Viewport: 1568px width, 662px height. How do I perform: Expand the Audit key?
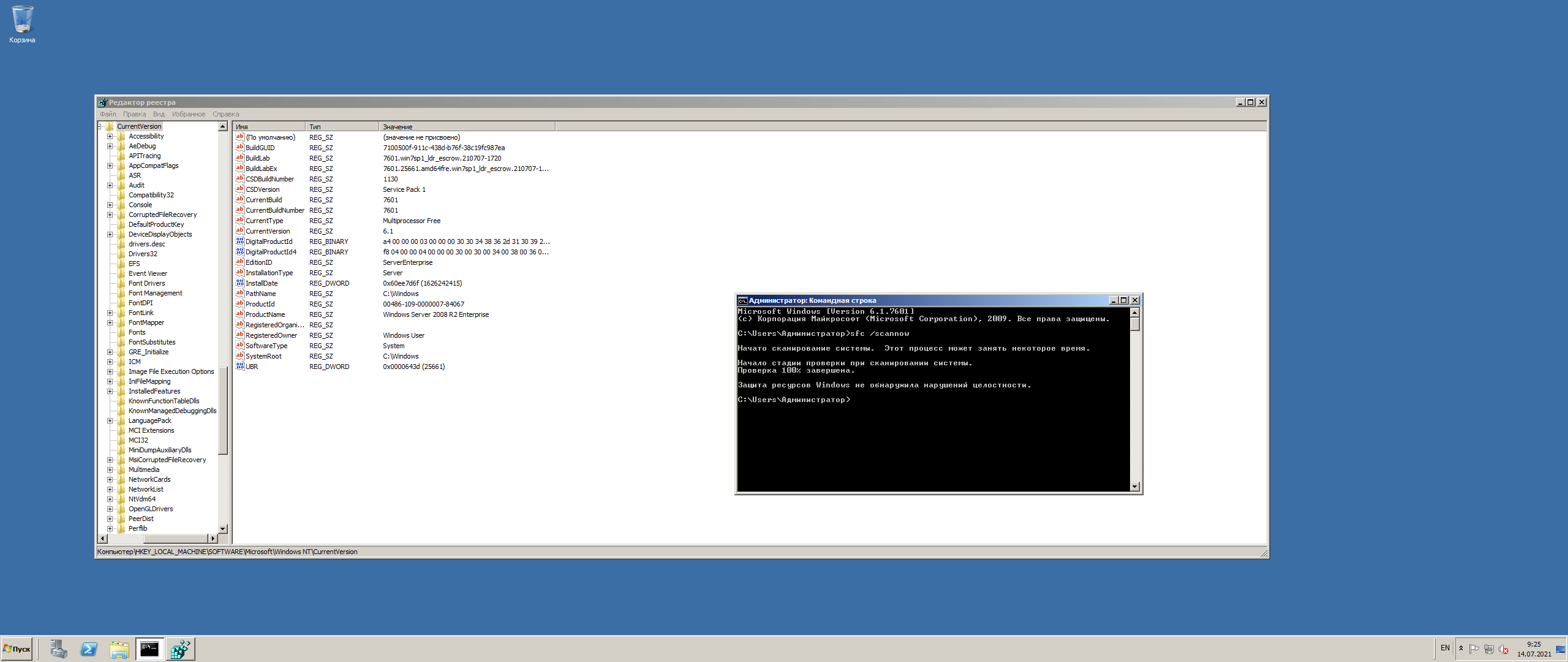[x=110, y=185]
